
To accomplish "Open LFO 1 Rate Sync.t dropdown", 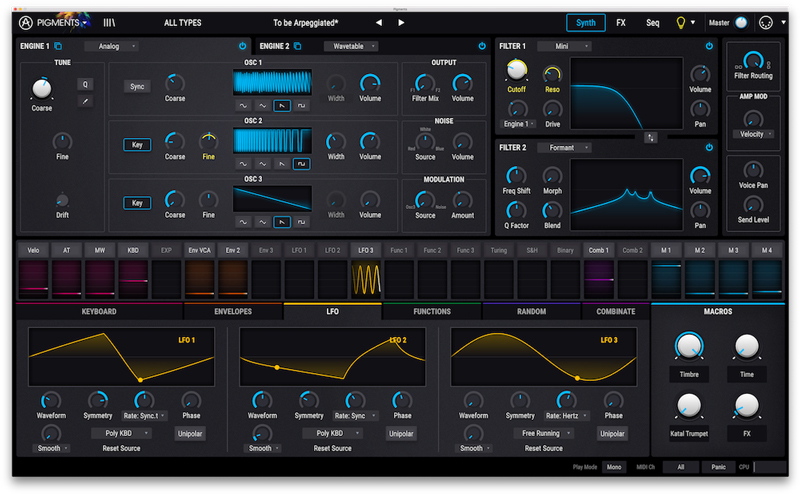I will (x=144, y=415).
